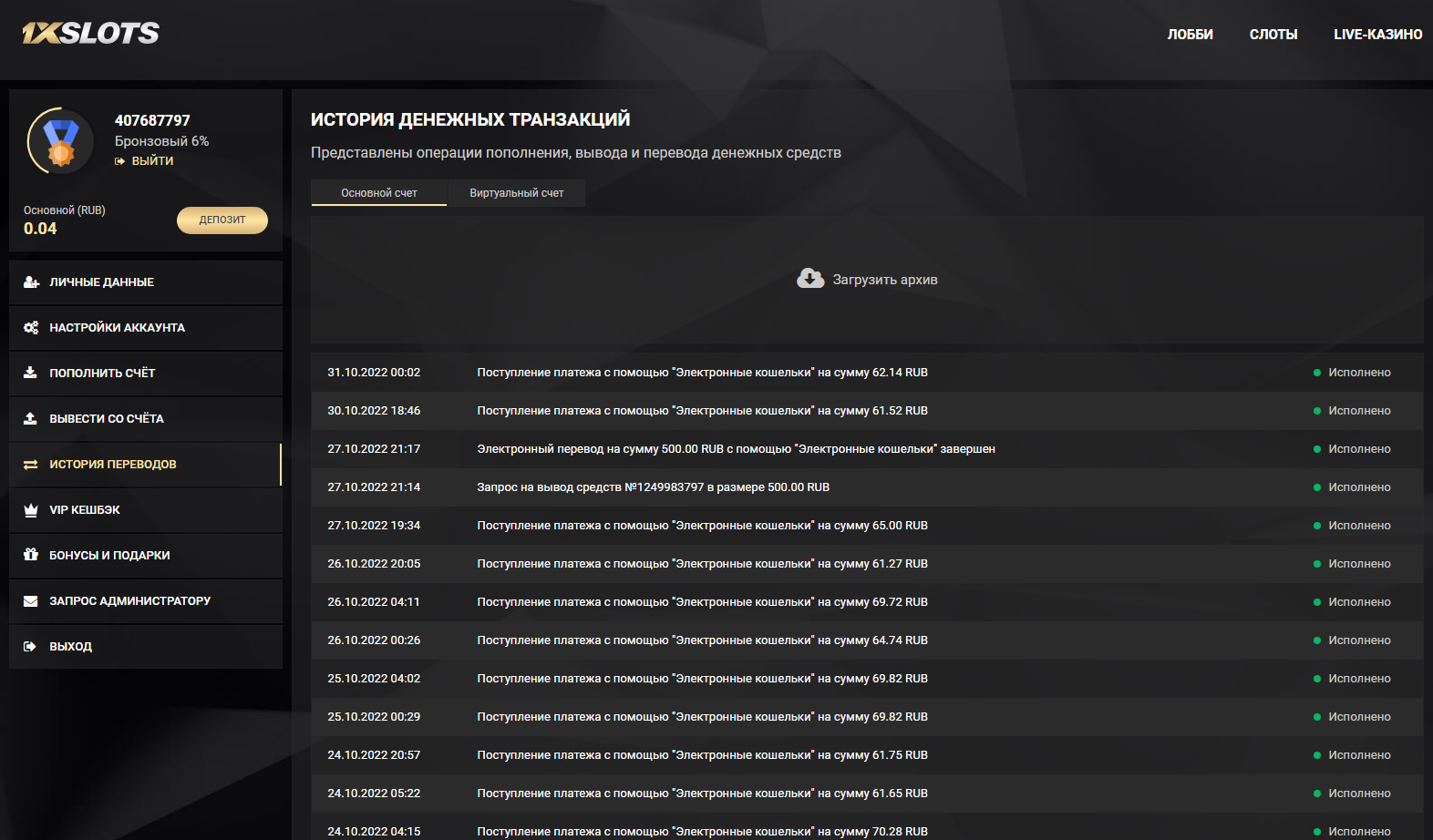The image size is (1433, 840).
Task: Open the ЛОББИ navigation item
Action: pyautogui.click(x=1190, y=35)
